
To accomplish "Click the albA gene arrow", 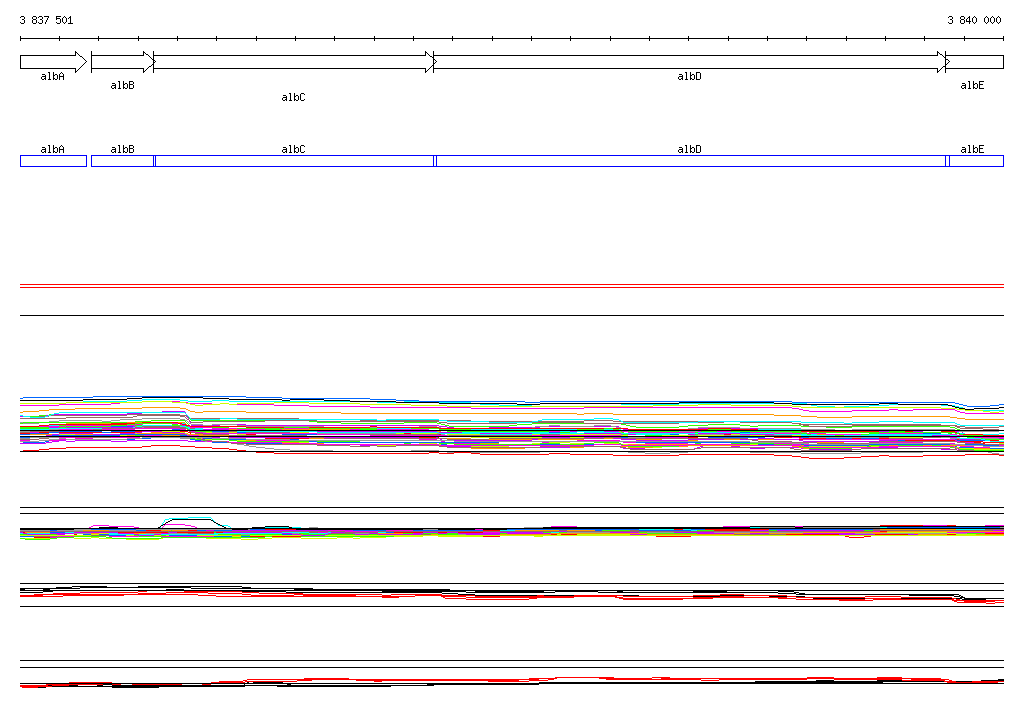I will [54, 62].
